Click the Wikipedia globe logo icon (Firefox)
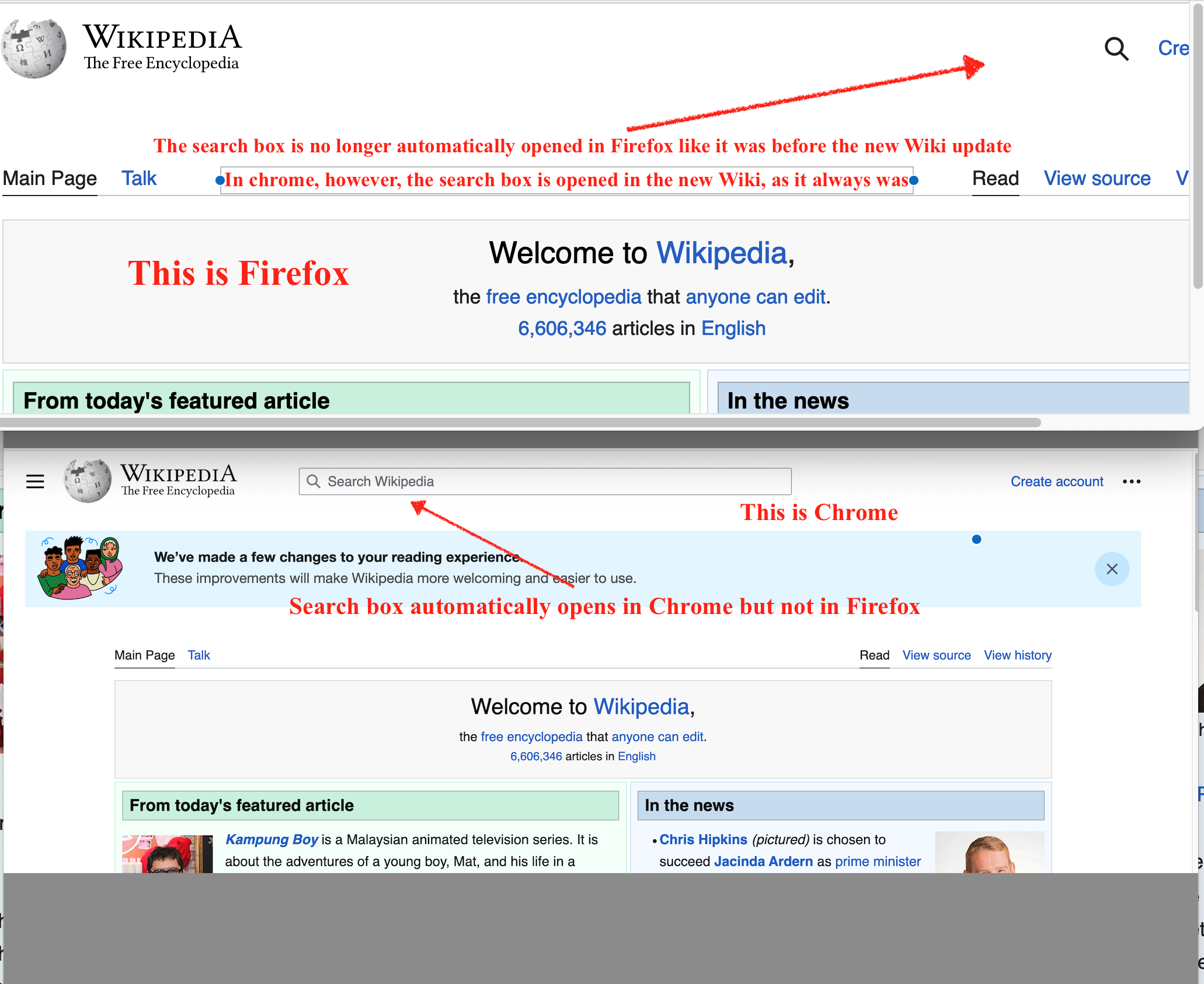The image size is (1204, 984). (x=36, y=47)
